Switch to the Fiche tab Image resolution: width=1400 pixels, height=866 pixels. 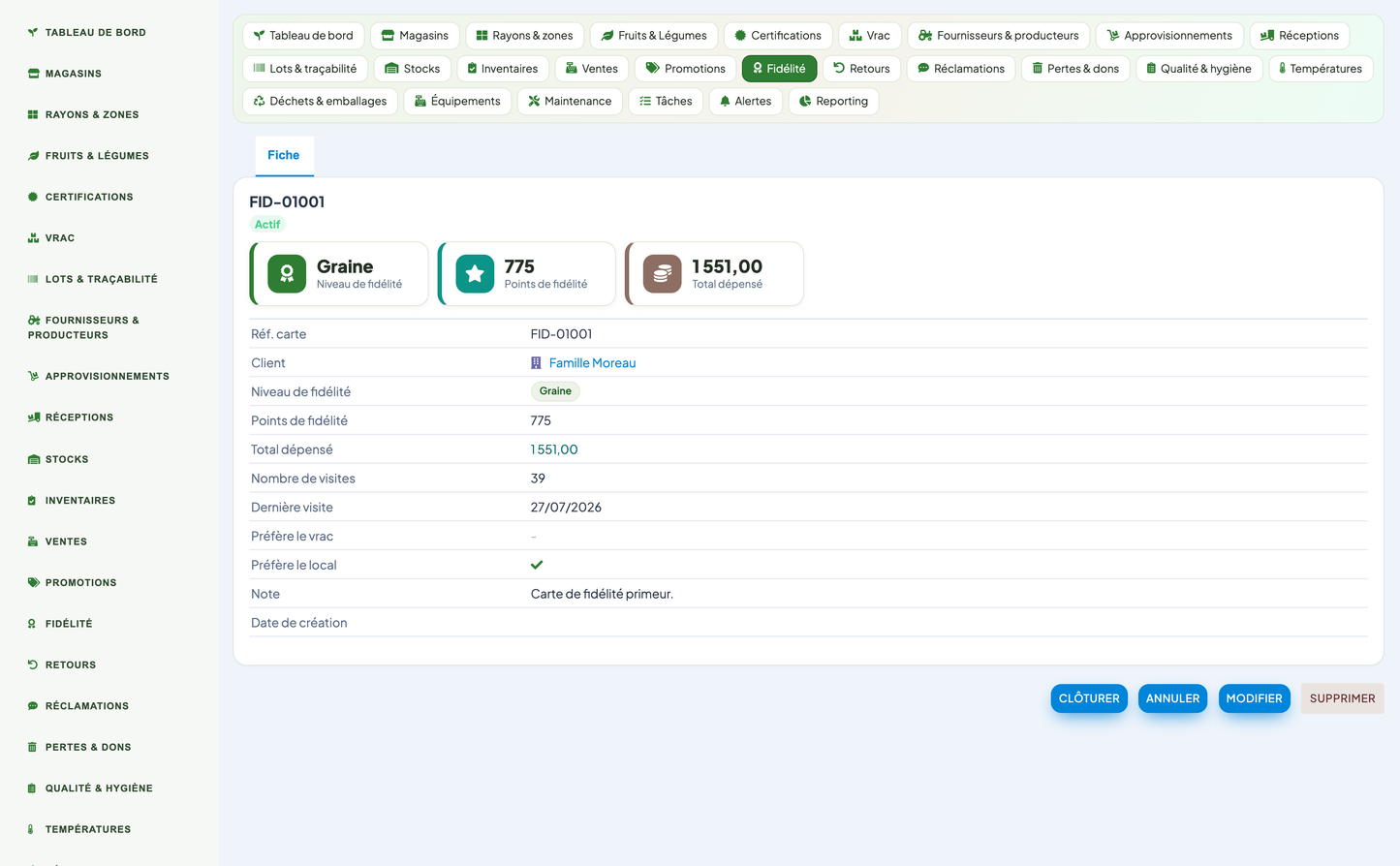point(284,156)
